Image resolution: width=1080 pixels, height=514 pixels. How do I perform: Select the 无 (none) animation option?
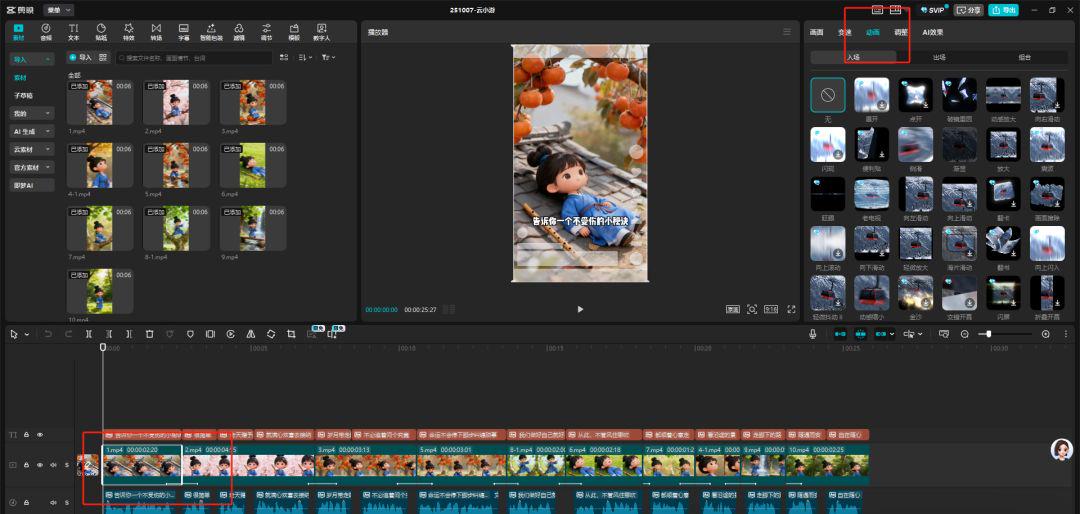[x=828, y=95]
